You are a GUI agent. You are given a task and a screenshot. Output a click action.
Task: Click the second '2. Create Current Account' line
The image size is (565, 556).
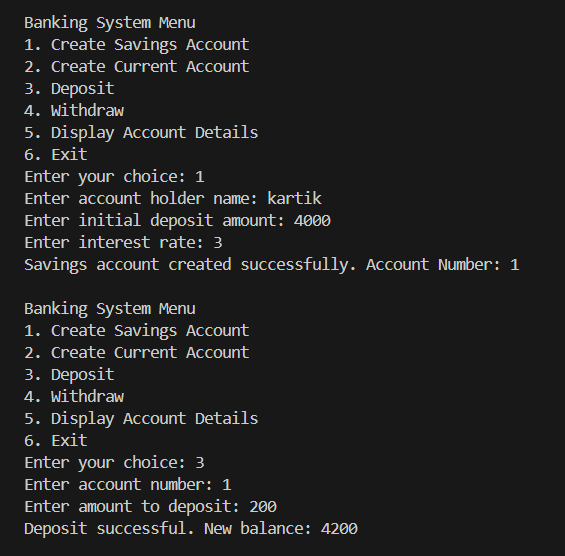coord(137,352)
